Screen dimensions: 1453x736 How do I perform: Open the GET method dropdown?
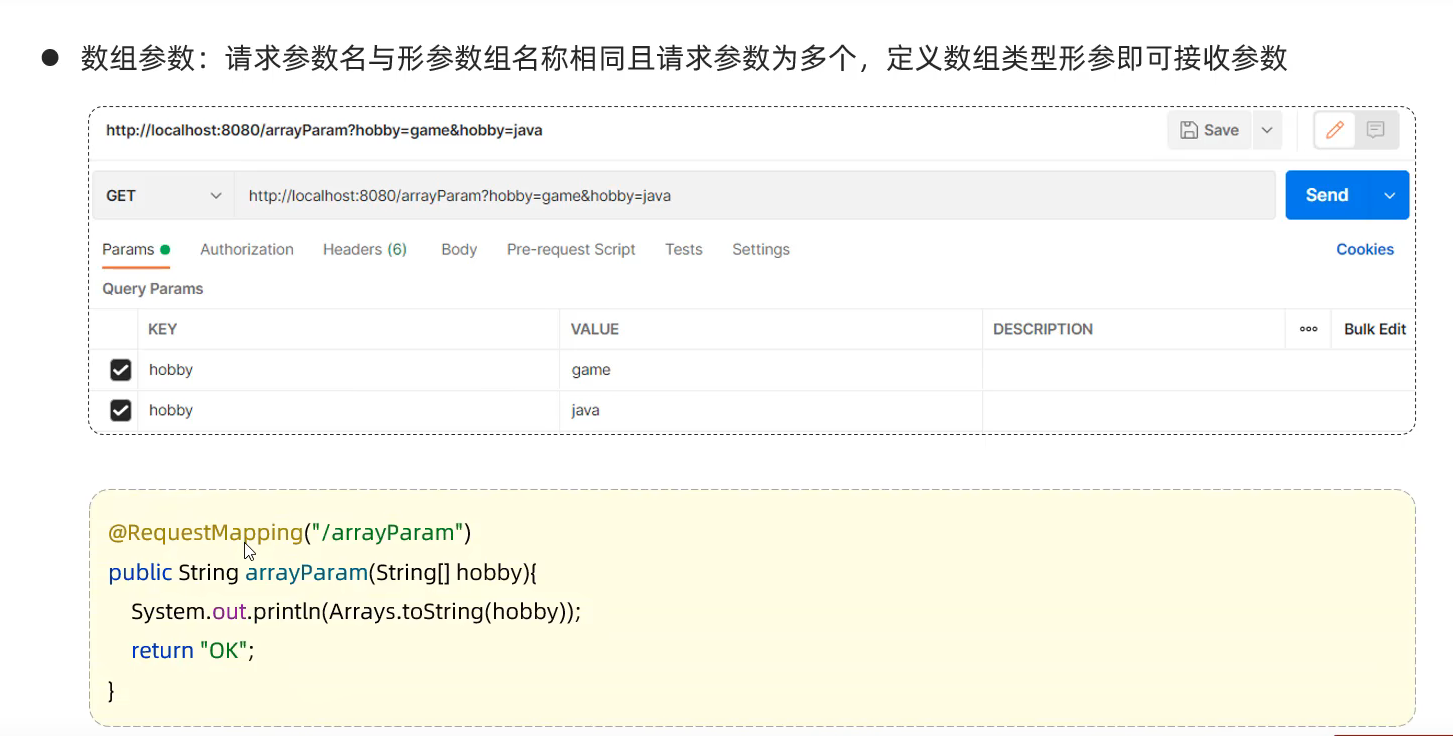click(164, 196)
